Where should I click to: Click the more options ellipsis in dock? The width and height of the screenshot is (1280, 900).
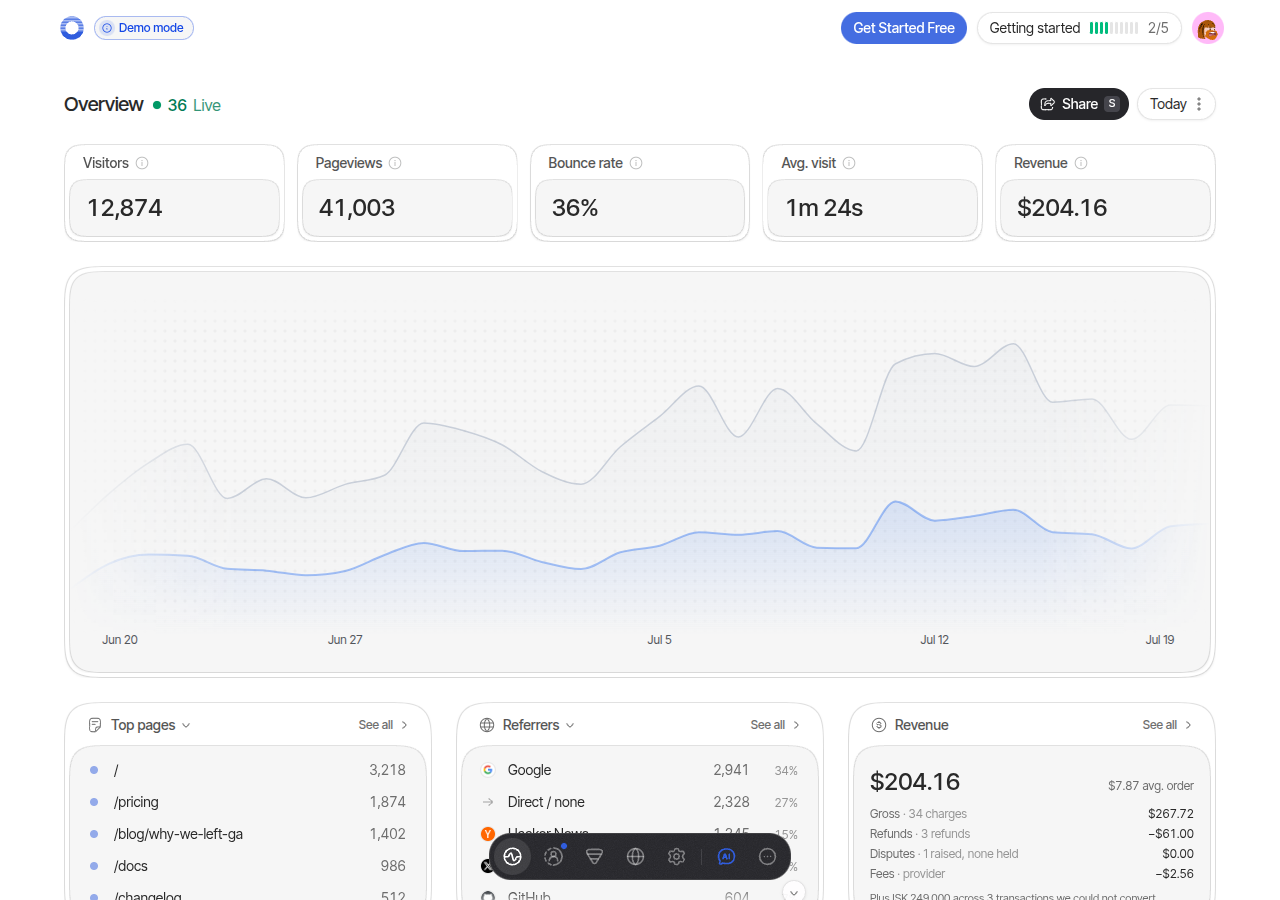pos(768,856)
